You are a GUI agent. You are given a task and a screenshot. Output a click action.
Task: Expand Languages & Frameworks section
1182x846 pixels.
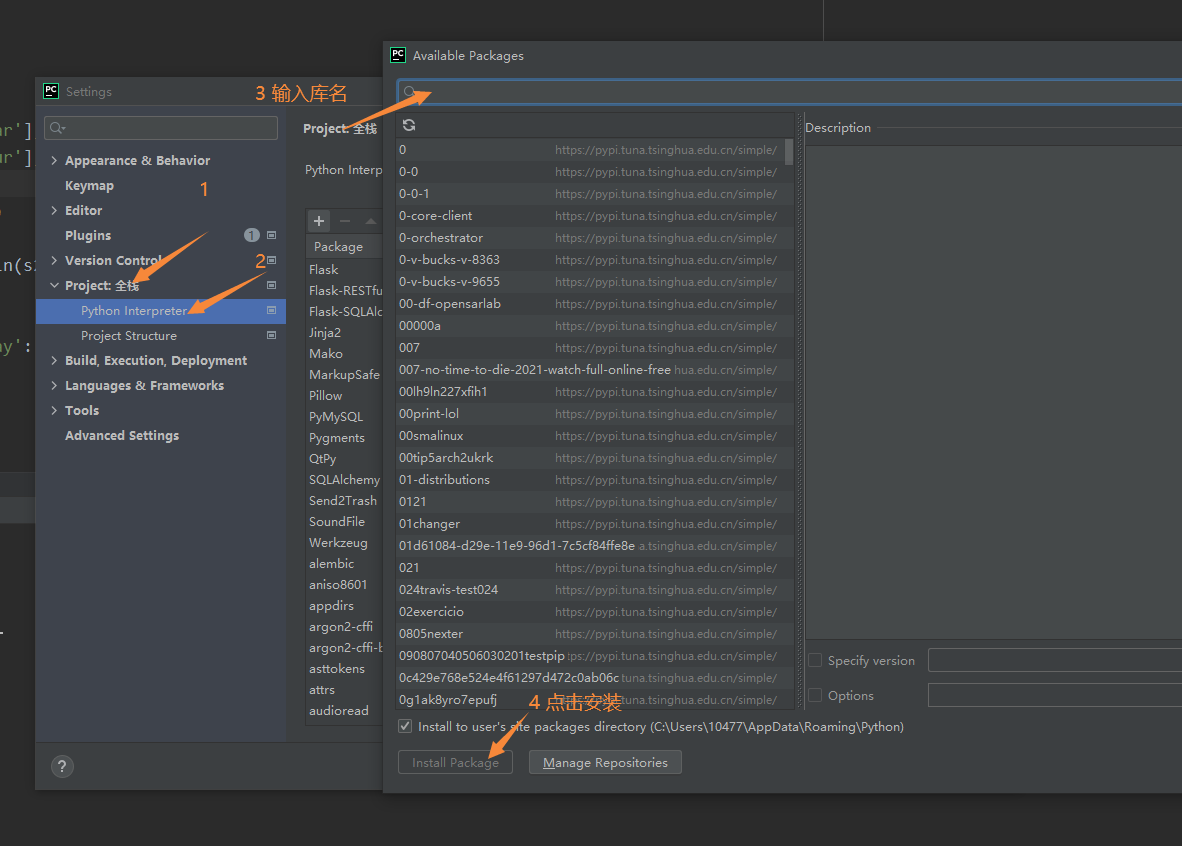pos(54,385)
